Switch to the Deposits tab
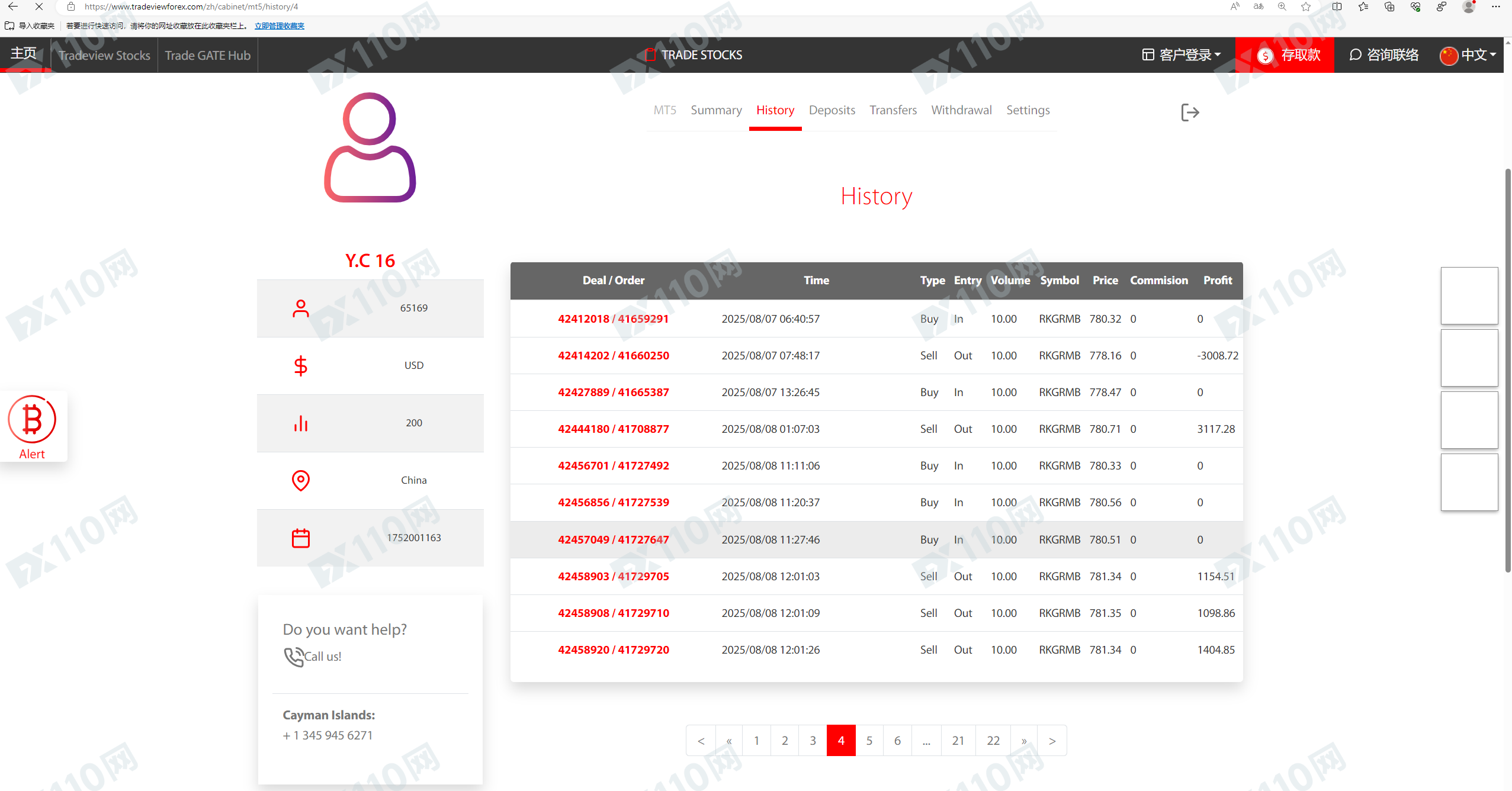 (832, 110)
